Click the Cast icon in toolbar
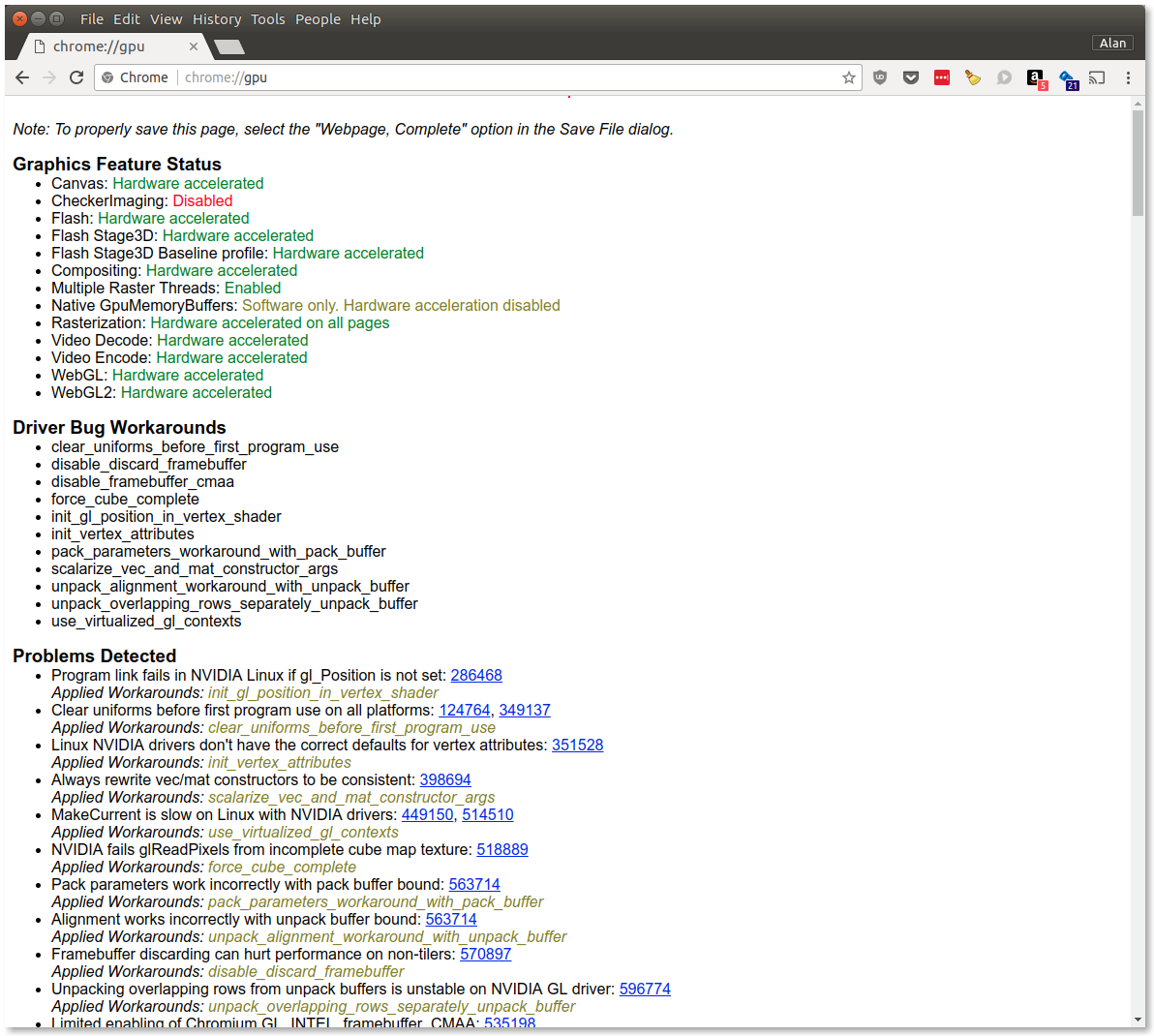 [1097, 77]
